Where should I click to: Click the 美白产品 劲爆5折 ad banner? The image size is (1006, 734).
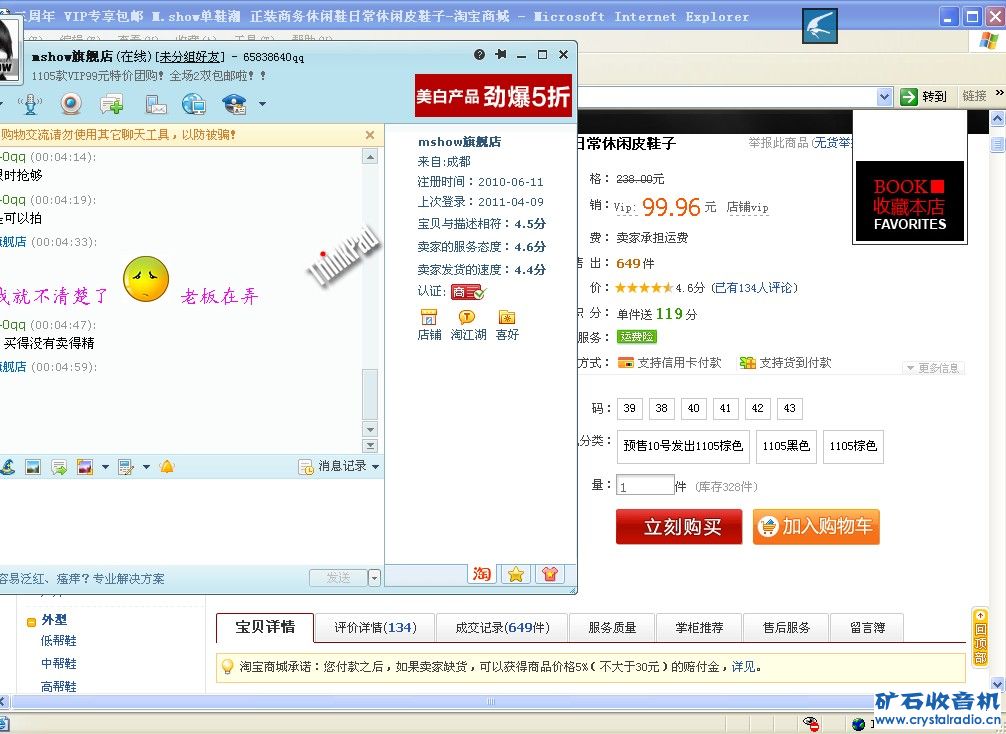point(493,96)
